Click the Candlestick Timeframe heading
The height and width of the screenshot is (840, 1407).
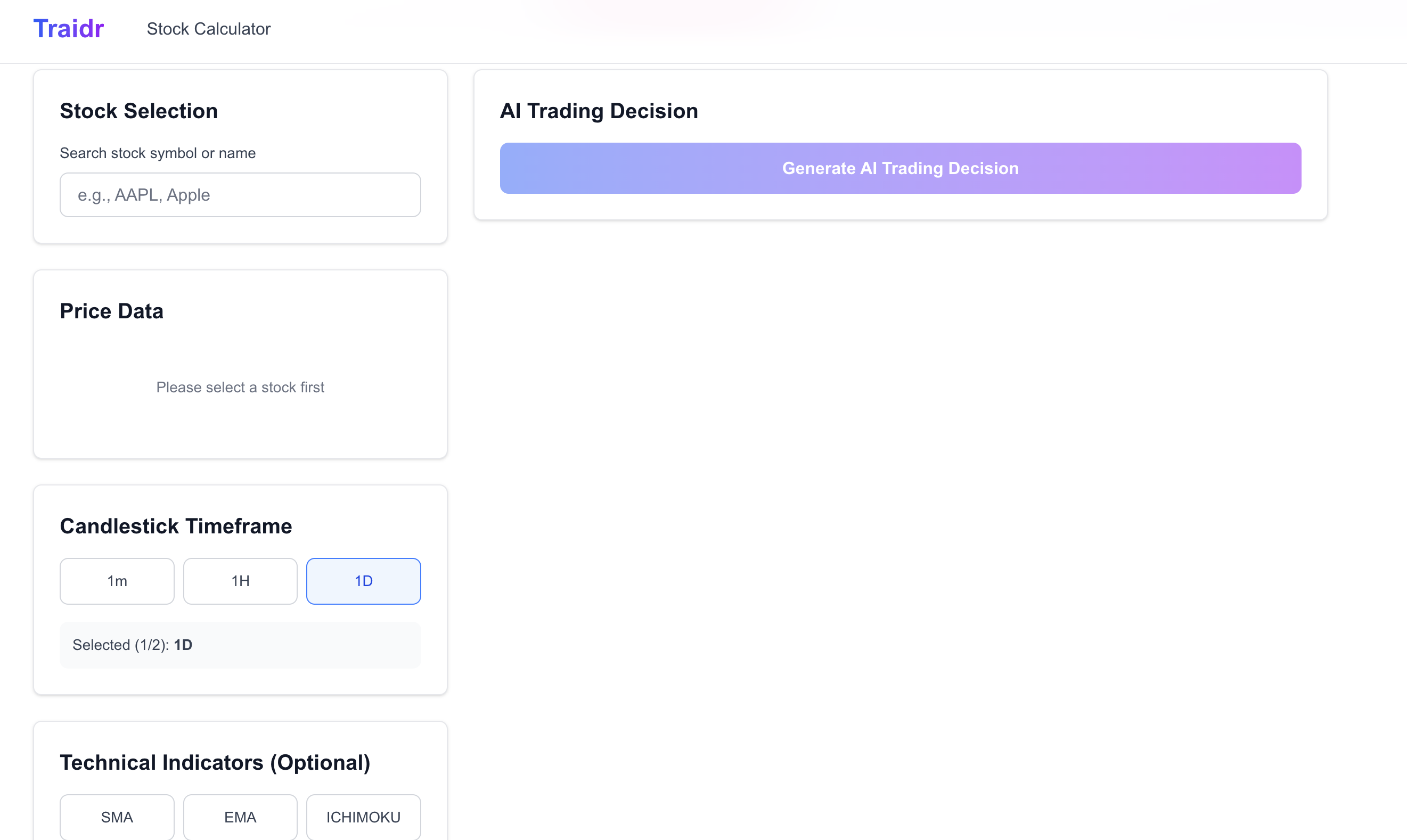(176, 526)
